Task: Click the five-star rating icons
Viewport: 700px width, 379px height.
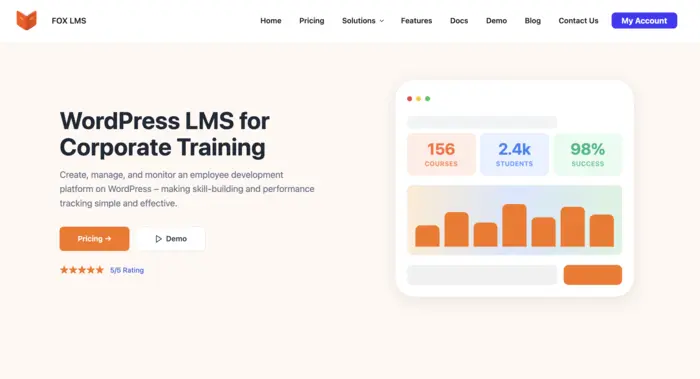Action: click(82, 270)
